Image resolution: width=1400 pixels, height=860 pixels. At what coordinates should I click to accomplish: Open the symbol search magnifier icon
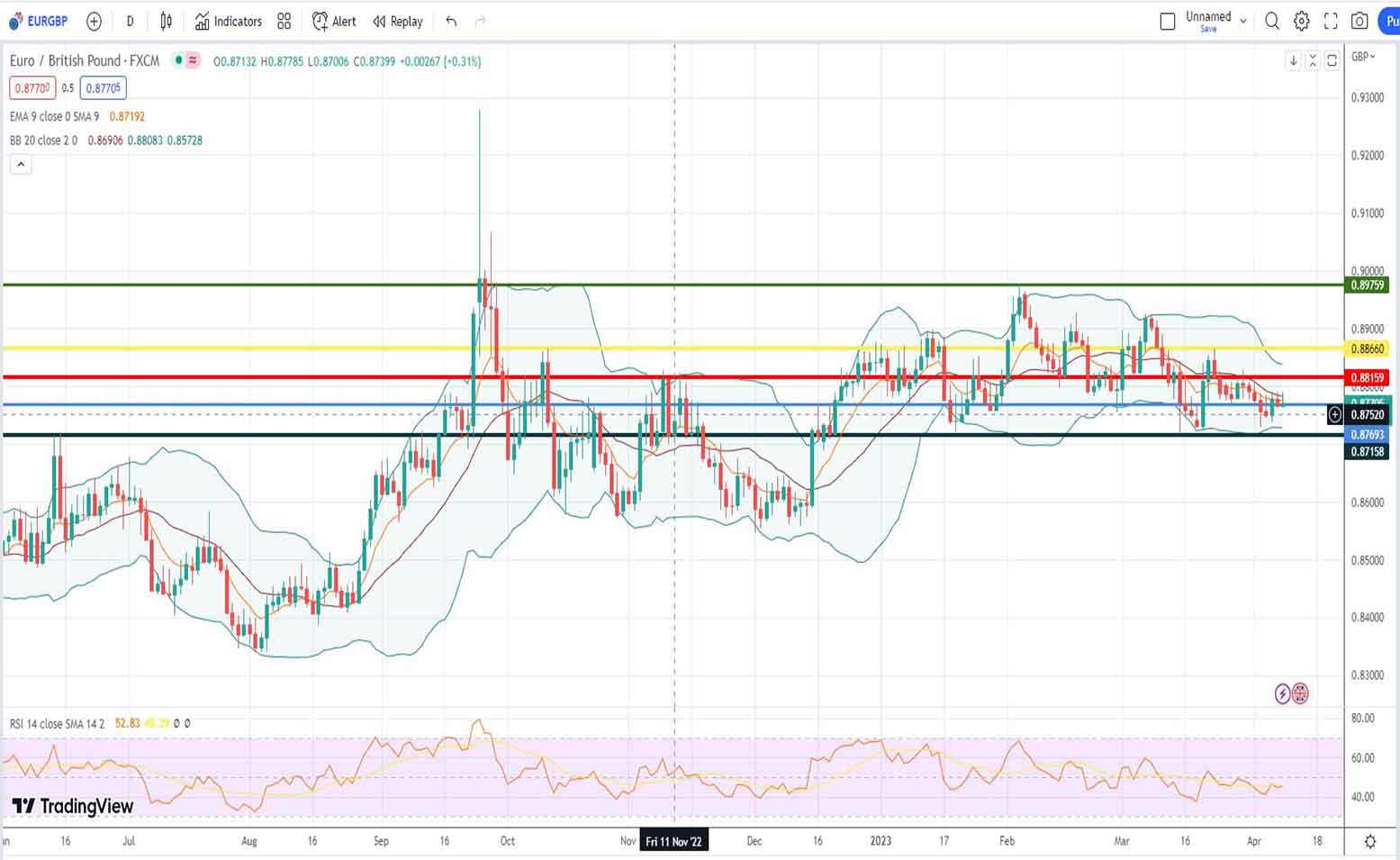pyautogui.click(x=1271, y=21)
